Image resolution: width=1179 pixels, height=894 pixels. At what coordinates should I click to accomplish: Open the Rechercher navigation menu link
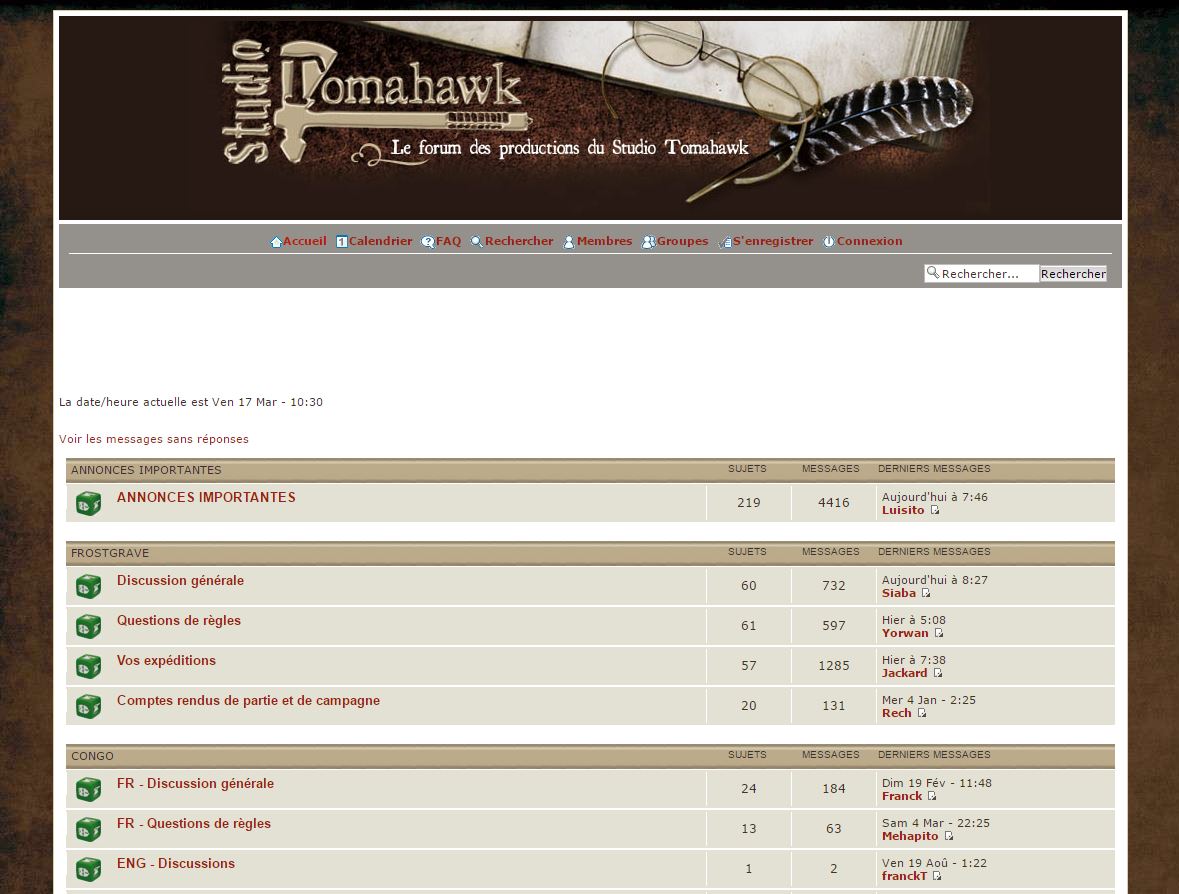tap(519, 241)
